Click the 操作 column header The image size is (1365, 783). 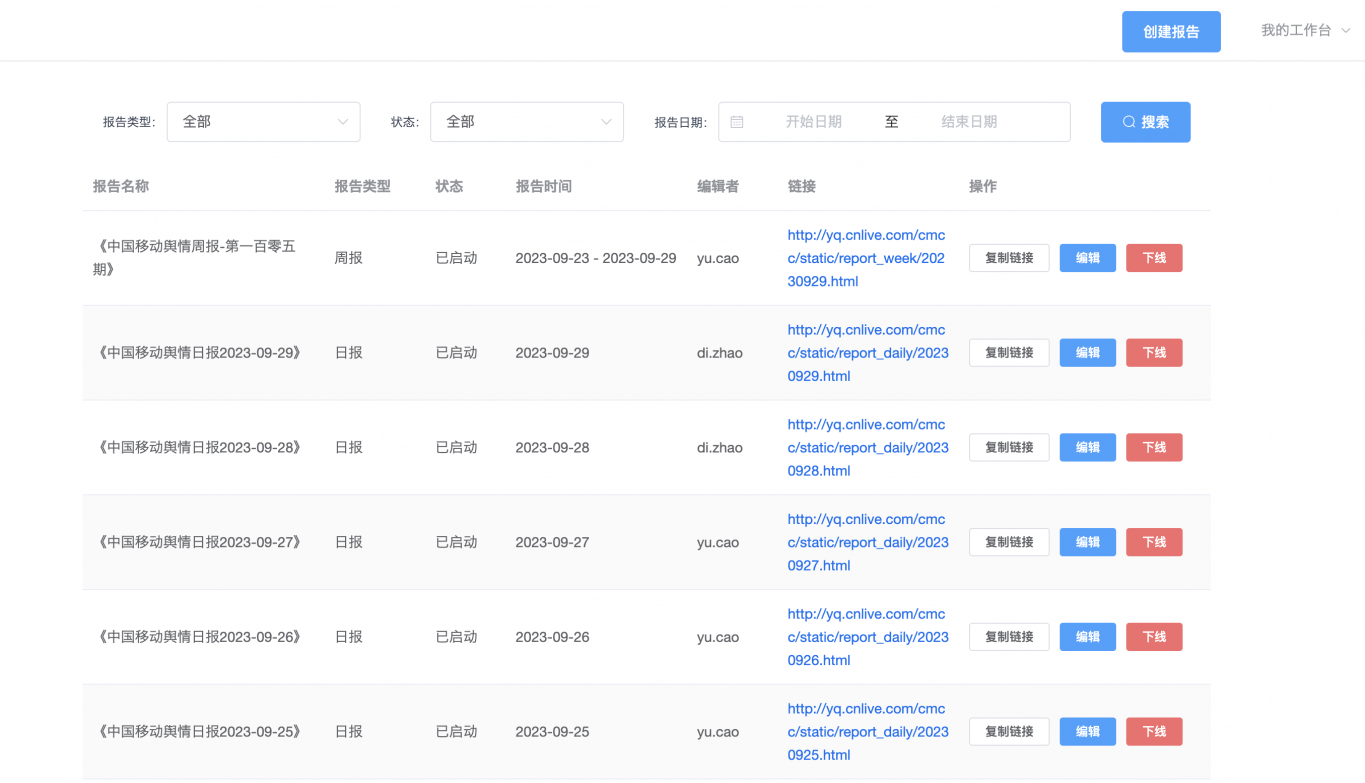[983, 187]
